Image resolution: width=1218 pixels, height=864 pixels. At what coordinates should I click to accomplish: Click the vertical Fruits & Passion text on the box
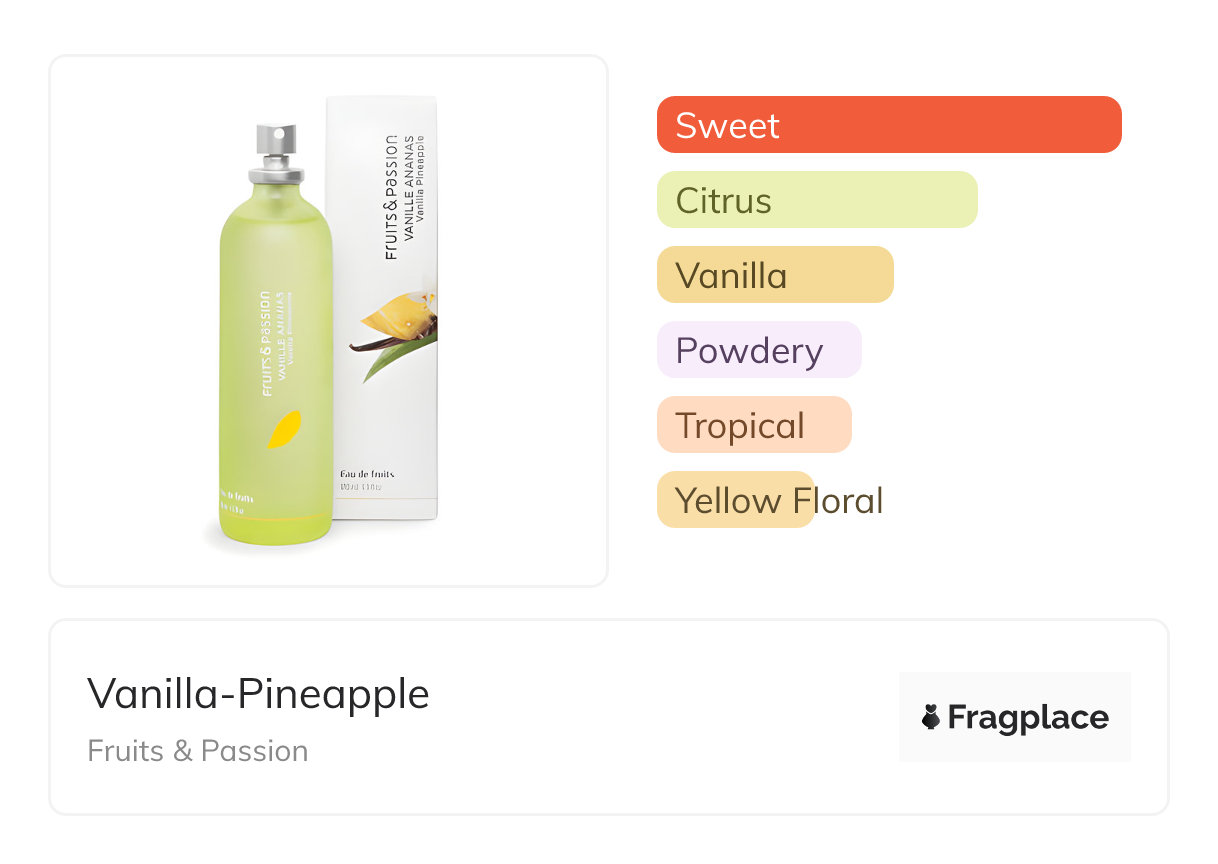tap(391, 197)
